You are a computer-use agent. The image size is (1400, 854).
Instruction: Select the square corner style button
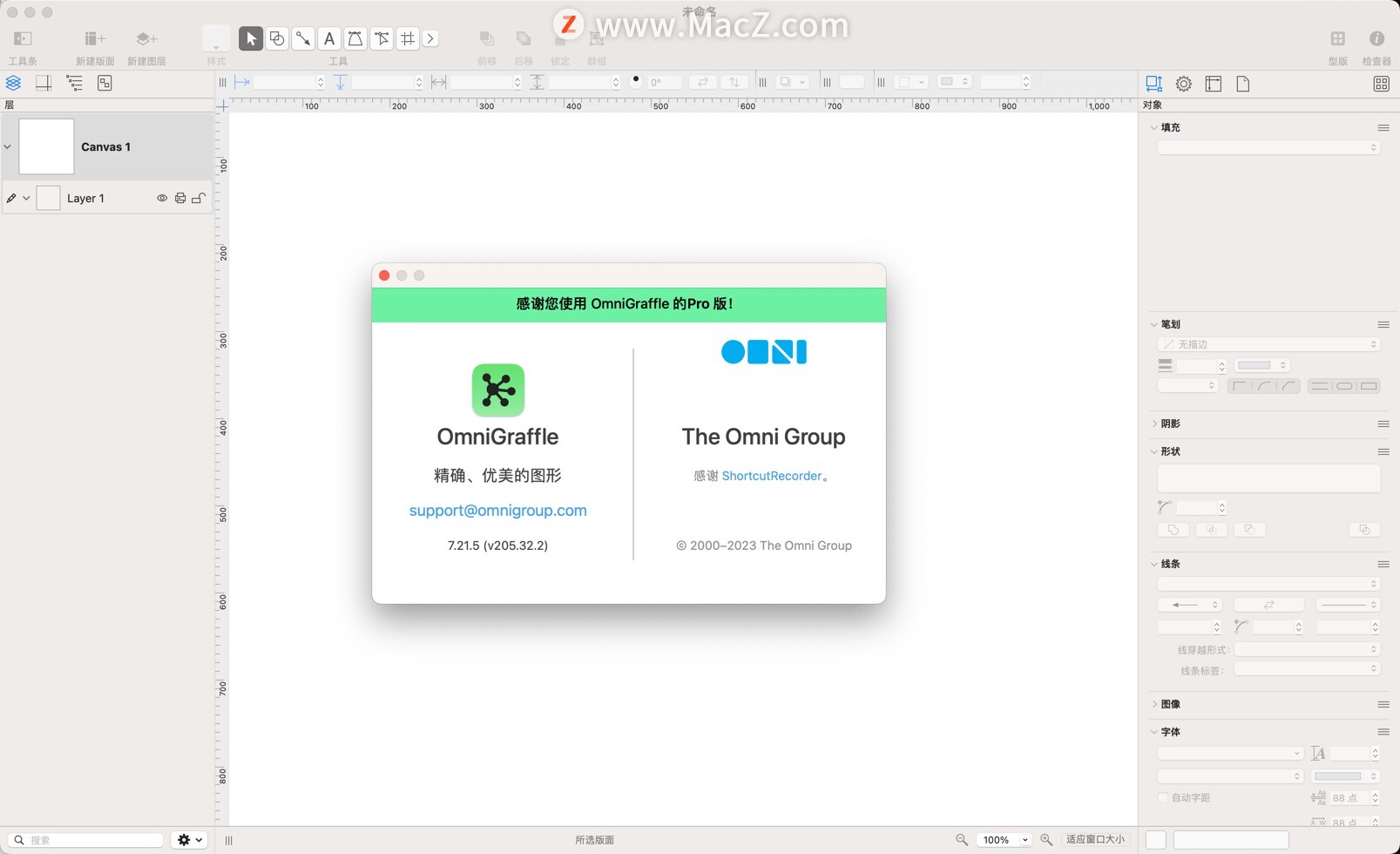point(1239,385)
